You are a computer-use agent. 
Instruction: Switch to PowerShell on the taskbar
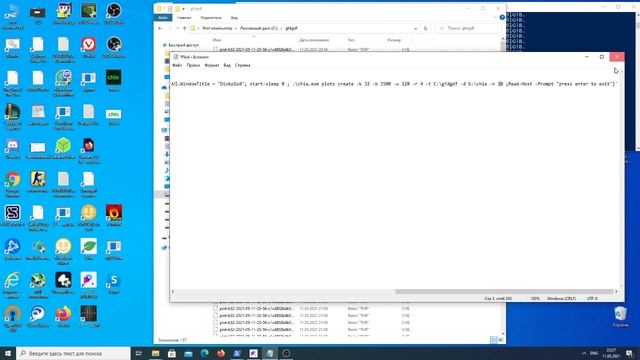point(237,353)
